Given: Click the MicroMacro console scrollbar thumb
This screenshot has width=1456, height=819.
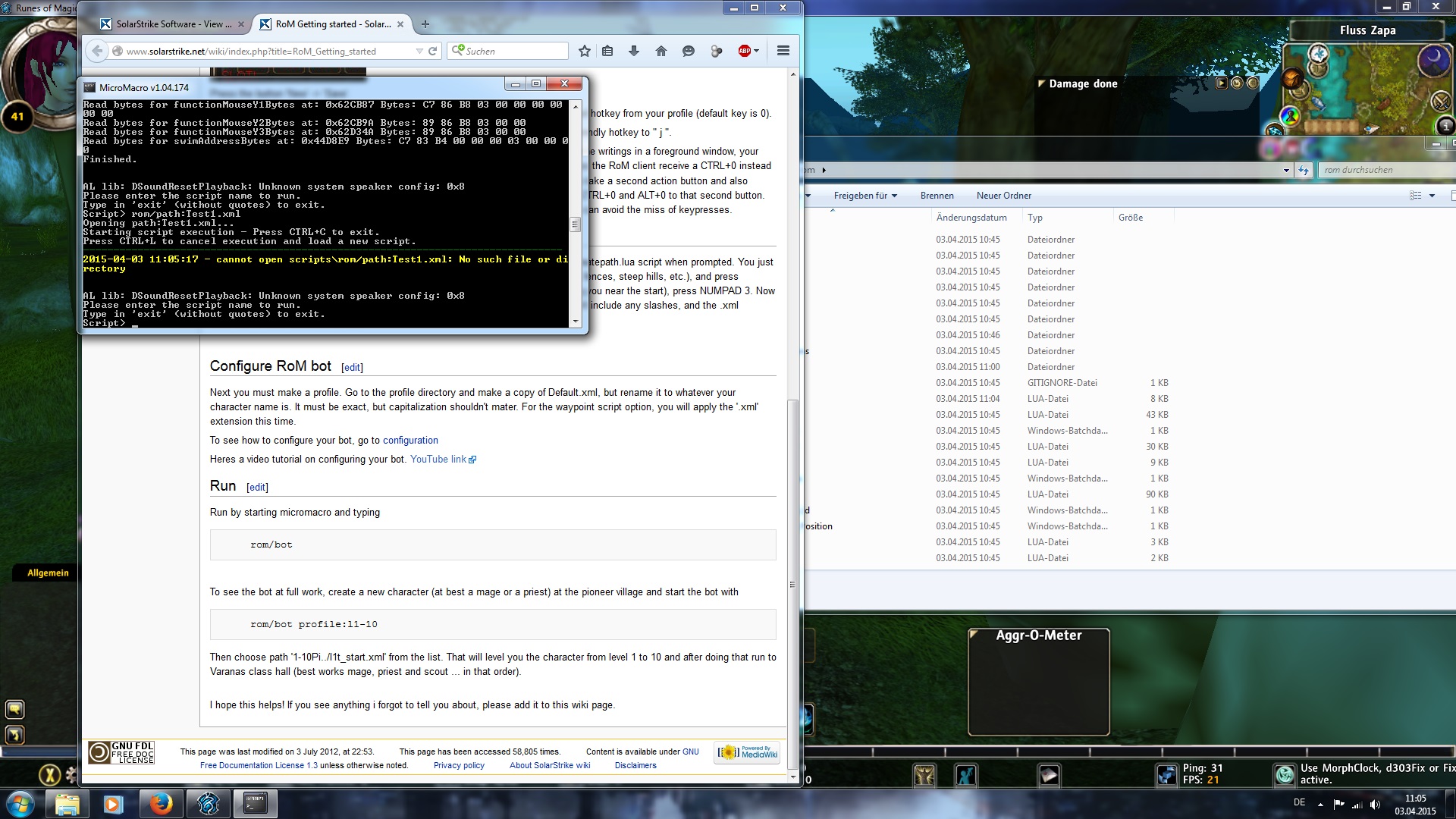Looking at the screenshot, I should [576, 224].
